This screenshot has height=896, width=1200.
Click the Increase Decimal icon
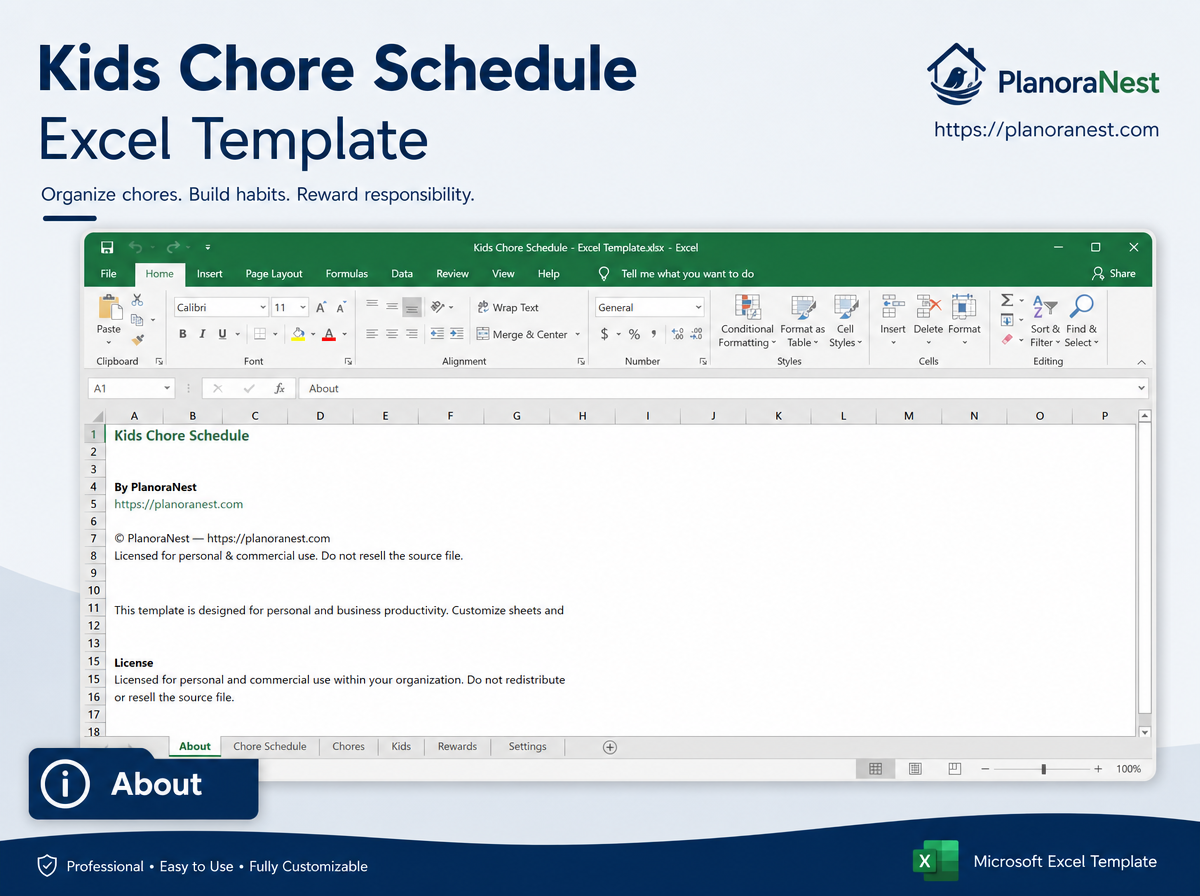[677, 334]
